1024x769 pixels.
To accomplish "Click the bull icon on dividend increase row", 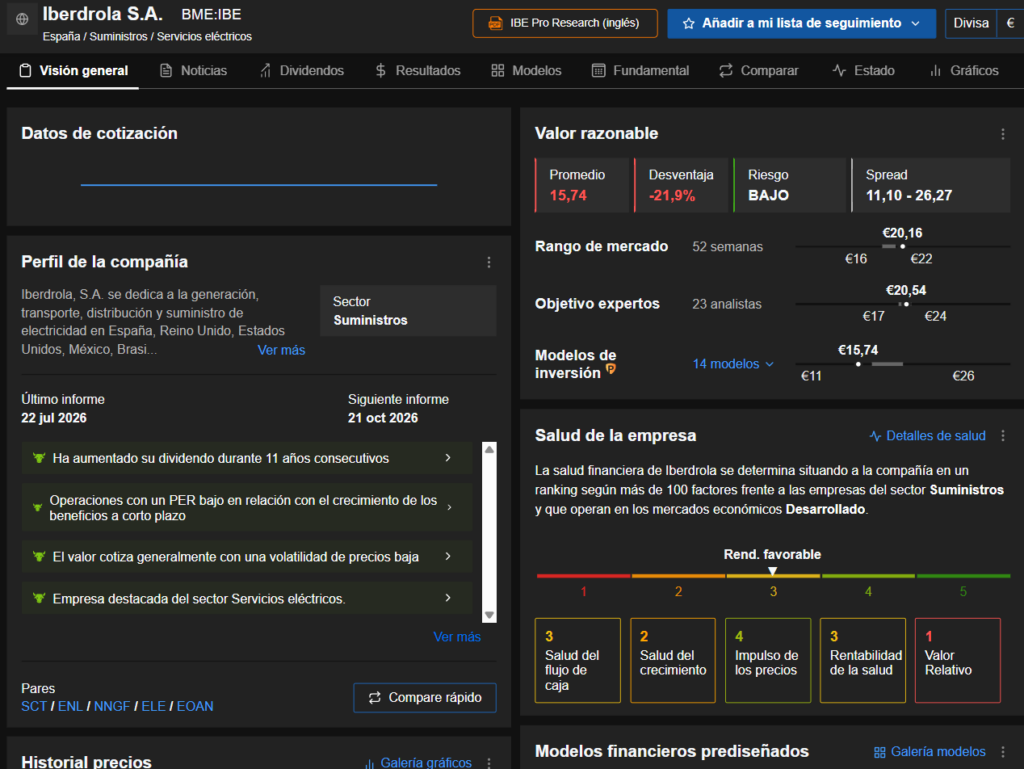I will tap(39, 458).
